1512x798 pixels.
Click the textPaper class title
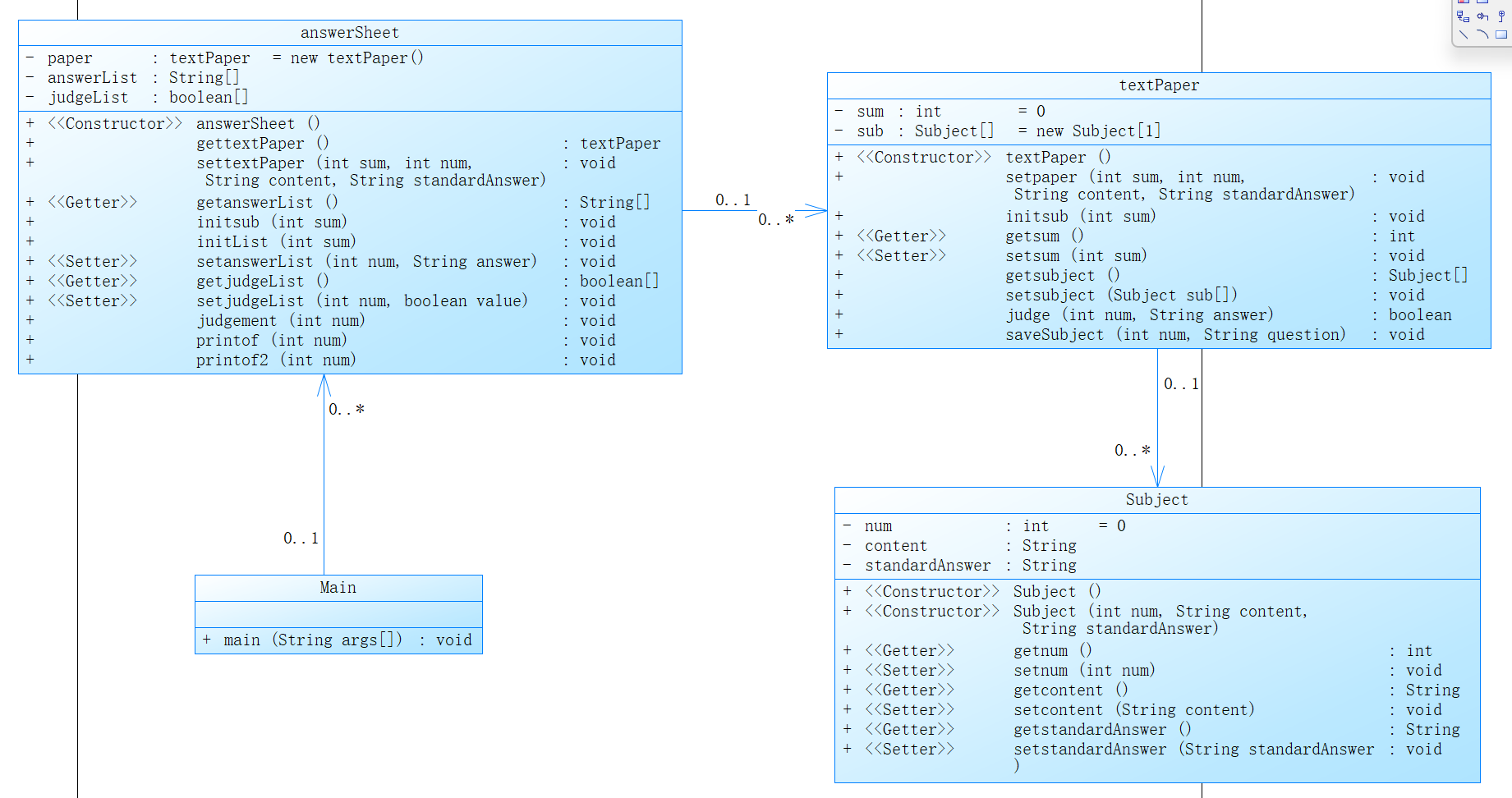click(1159, 85)
